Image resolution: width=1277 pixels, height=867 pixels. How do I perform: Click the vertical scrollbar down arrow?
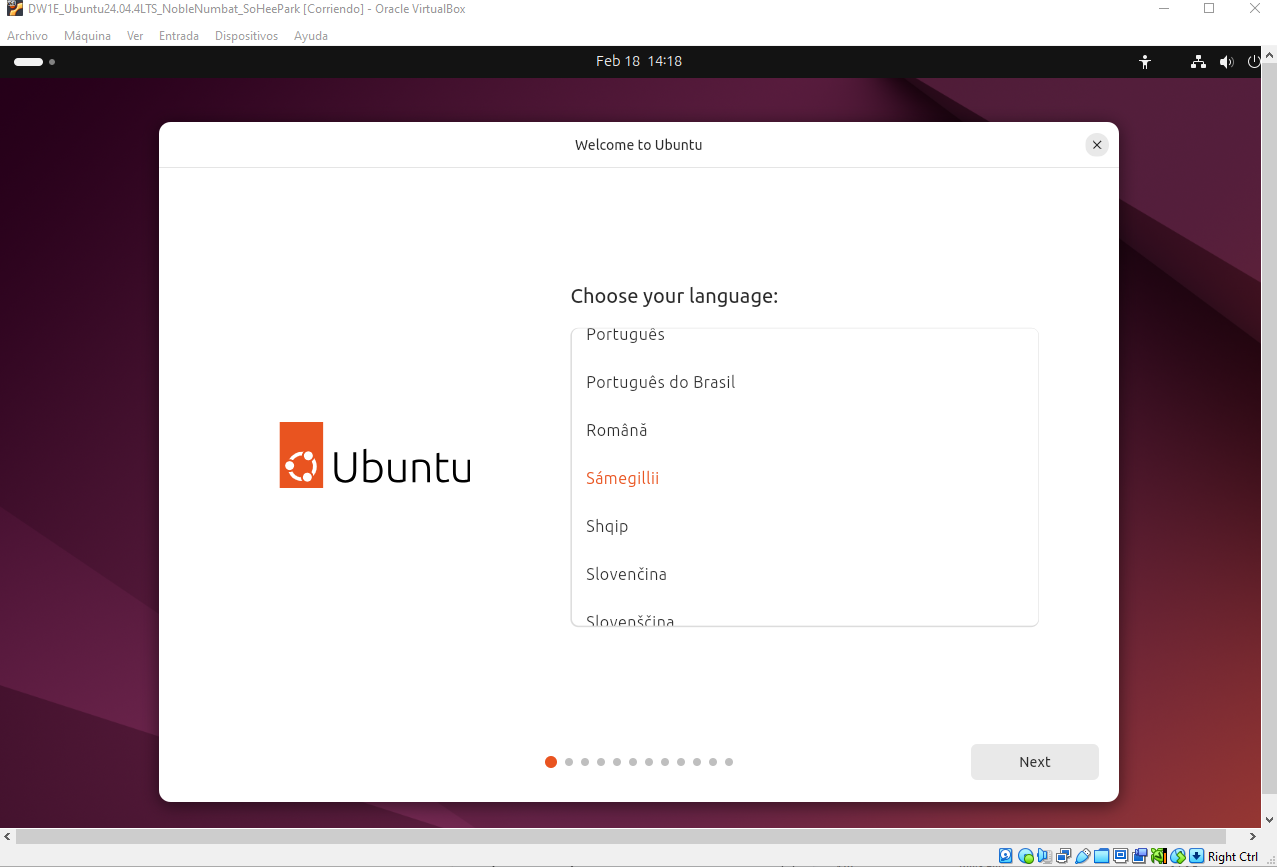(x=1269, y=820)
